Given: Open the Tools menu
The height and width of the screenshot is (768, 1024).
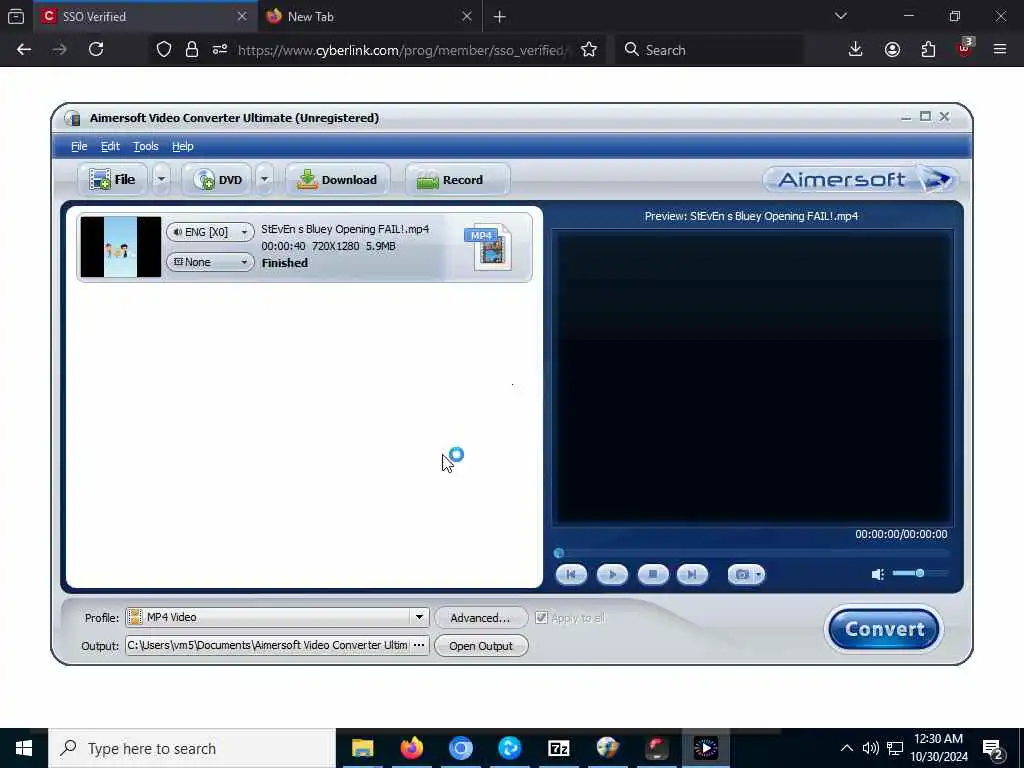Looking at the screenshot, I should (x=146, y=146).
